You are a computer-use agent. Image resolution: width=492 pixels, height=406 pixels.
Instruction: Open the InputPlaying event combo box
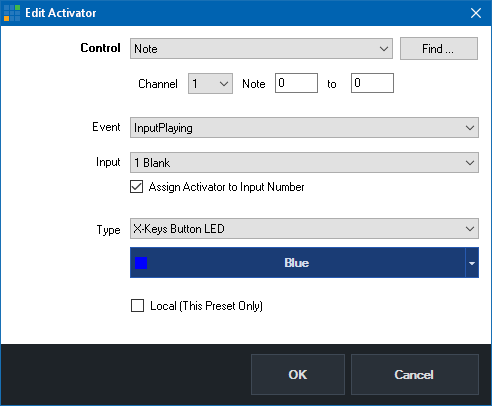point(304,128)
